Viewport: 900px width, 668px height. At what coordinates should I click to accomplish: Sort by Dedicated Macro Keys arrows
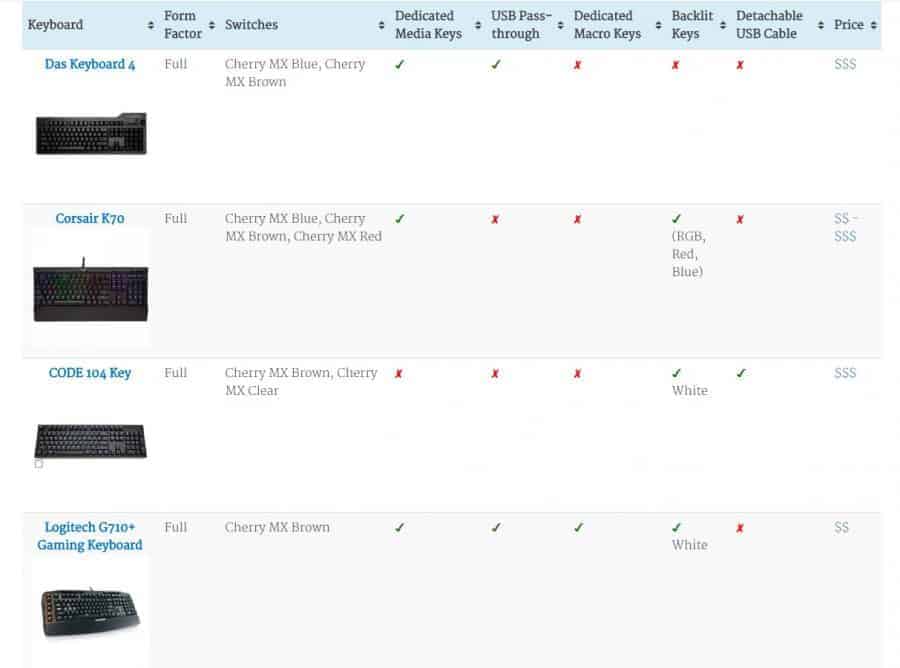click(x=658, y=25)
